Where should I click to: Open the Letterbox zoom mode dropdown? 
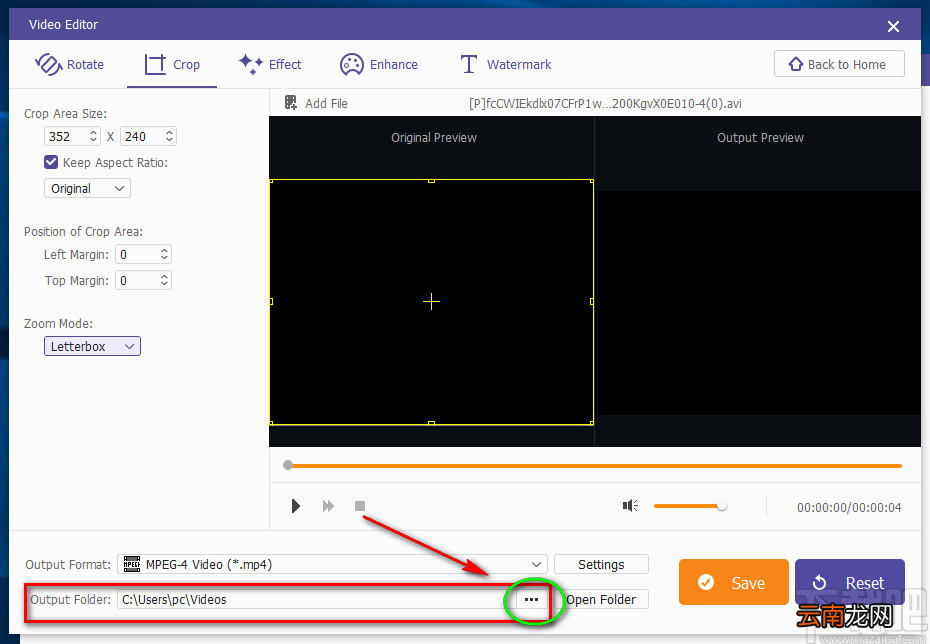point(92,346)
